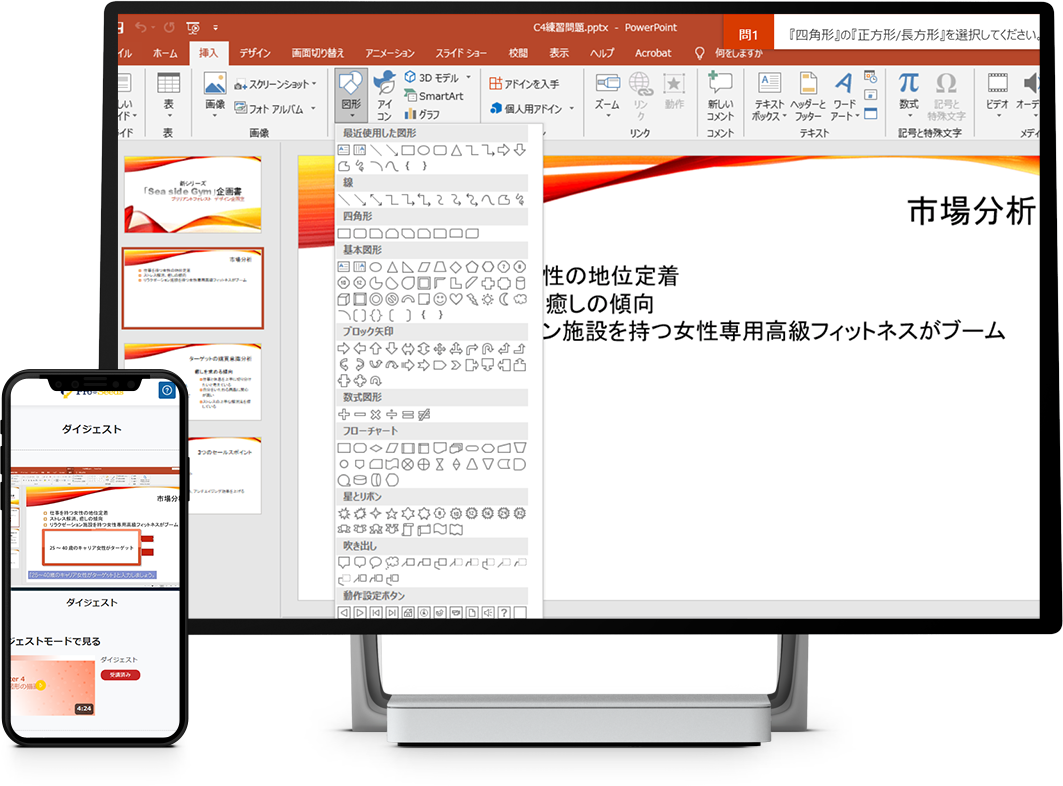Choose the right block arrow under ブロック矢印
This screenshot has width=1063, height=786.
344,349
